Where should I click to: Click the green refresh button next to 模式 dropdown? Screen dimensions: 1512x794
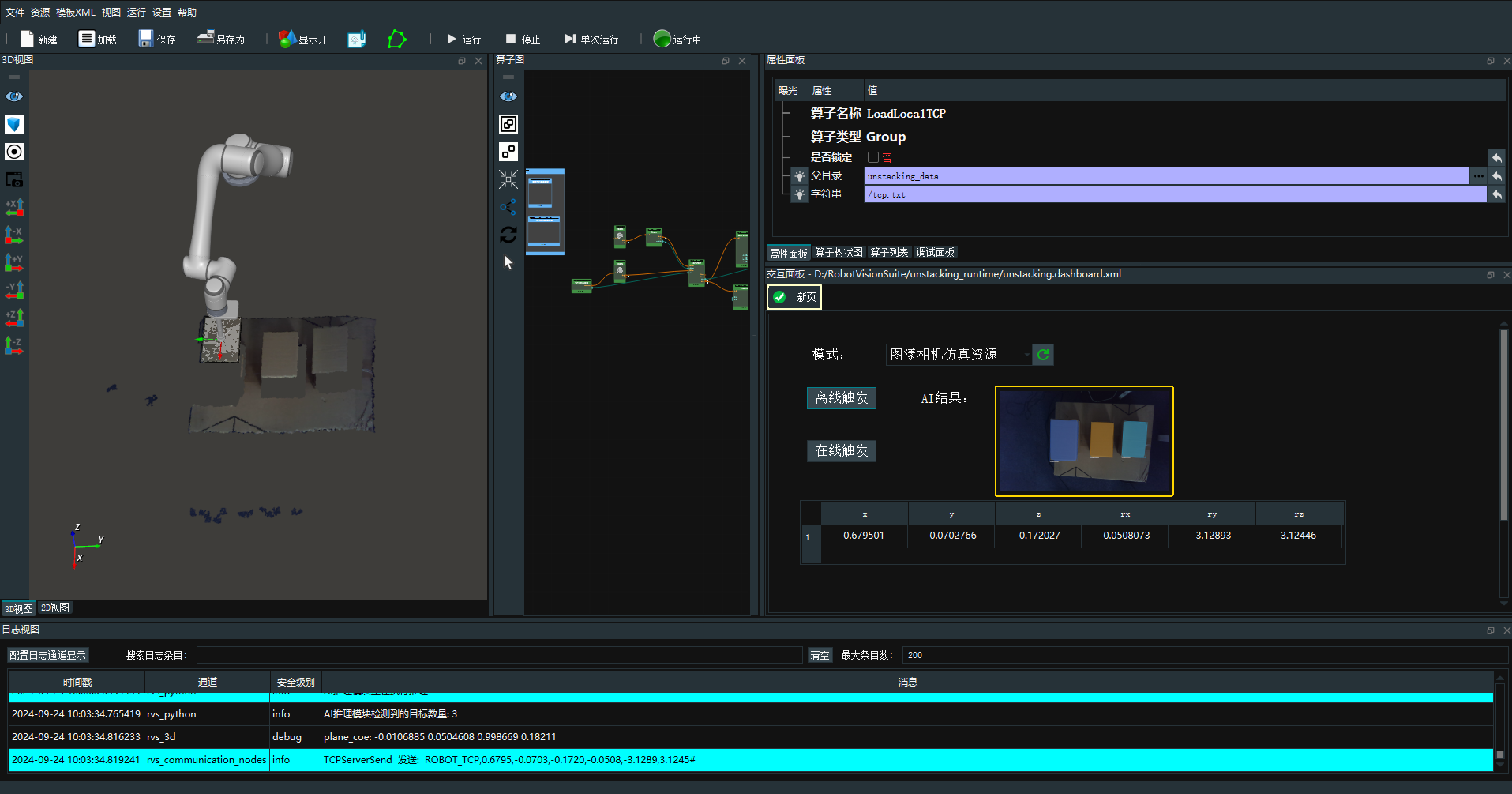1043,355
